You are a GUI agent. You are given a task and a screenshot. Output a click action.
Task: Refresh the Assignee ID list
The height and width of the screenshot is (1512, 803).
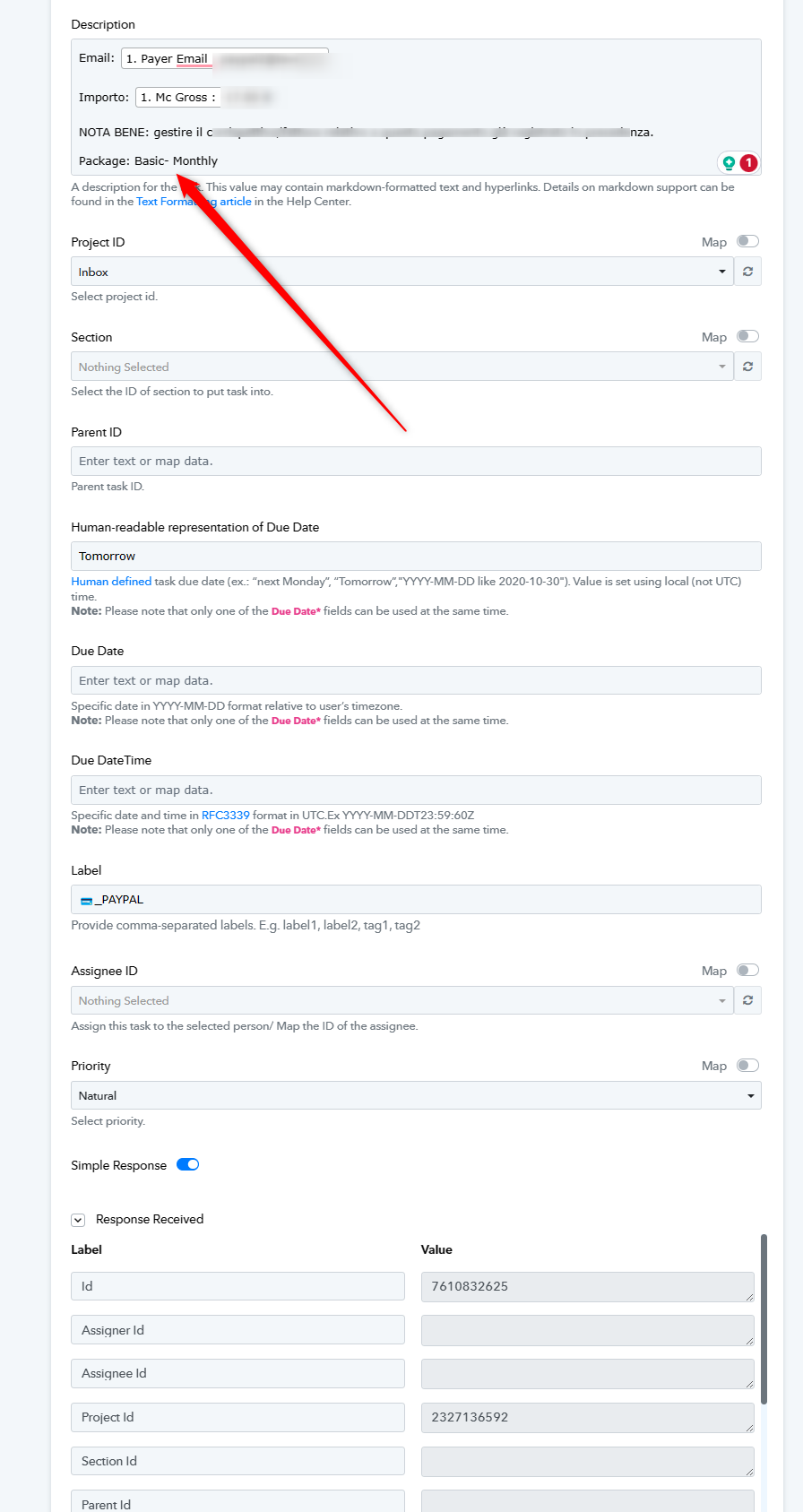pos(747,1000)
